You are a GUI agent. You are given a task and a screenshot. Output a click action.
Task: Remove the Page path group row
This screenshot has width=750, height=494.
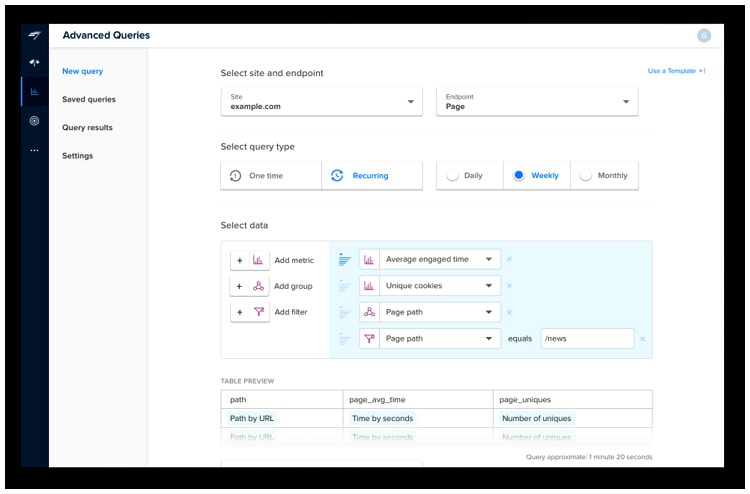coord(509,312)
